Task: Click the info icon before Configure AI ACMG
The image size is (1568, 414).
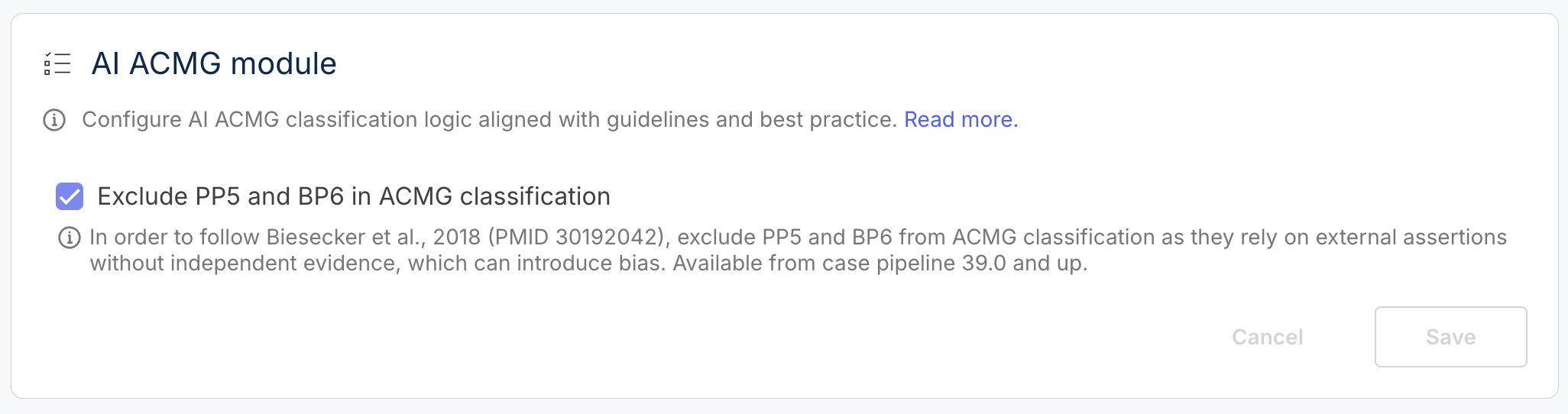Action: point(54,120)
